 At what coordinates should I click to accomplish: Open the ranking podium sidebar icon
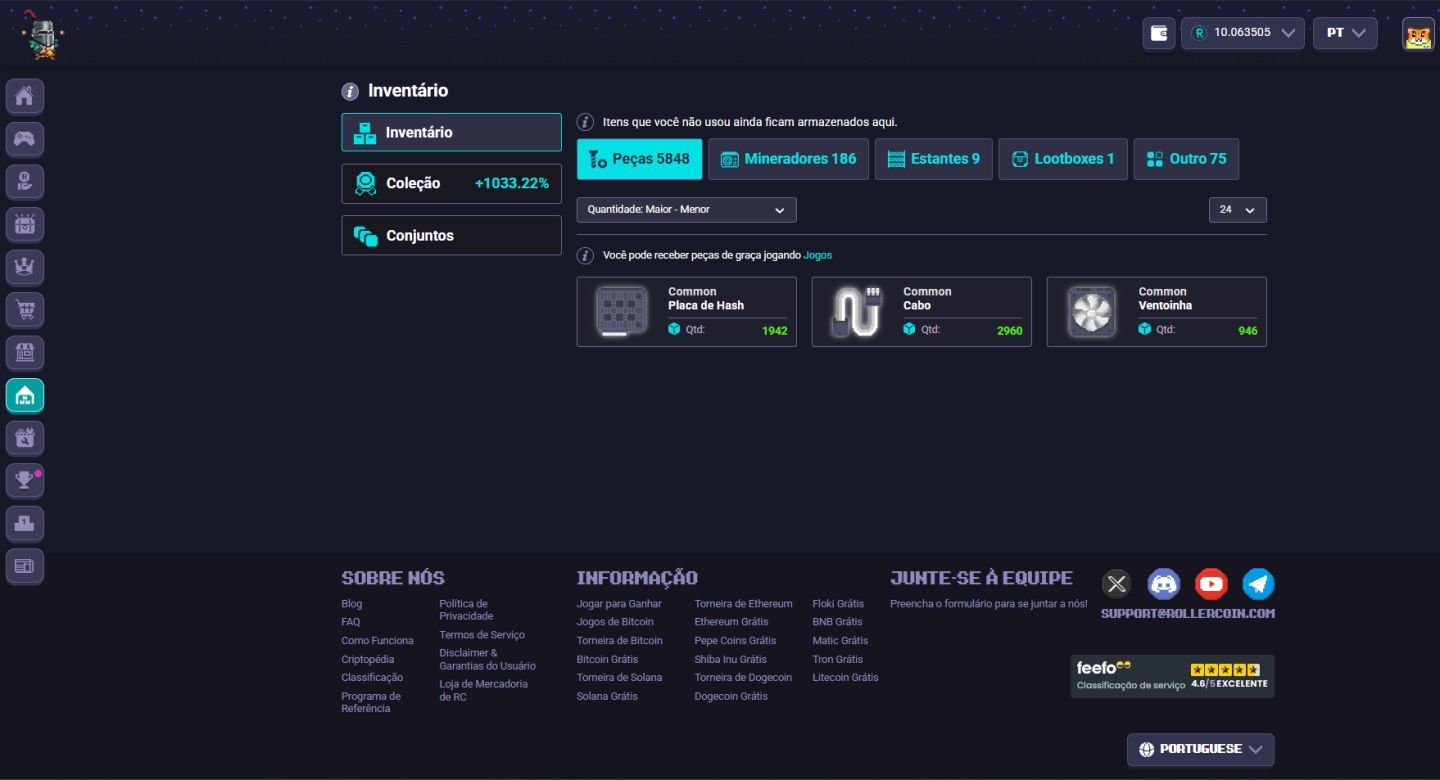[25, 523]
